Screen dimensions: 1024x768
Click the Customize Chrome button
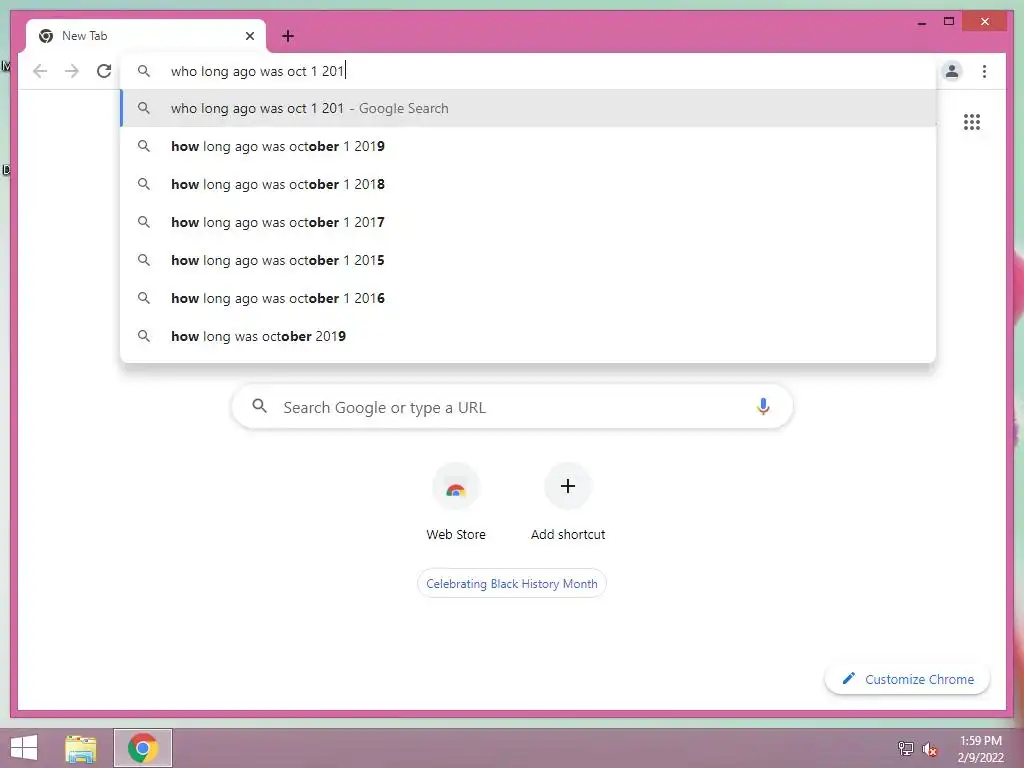point(907,679)
